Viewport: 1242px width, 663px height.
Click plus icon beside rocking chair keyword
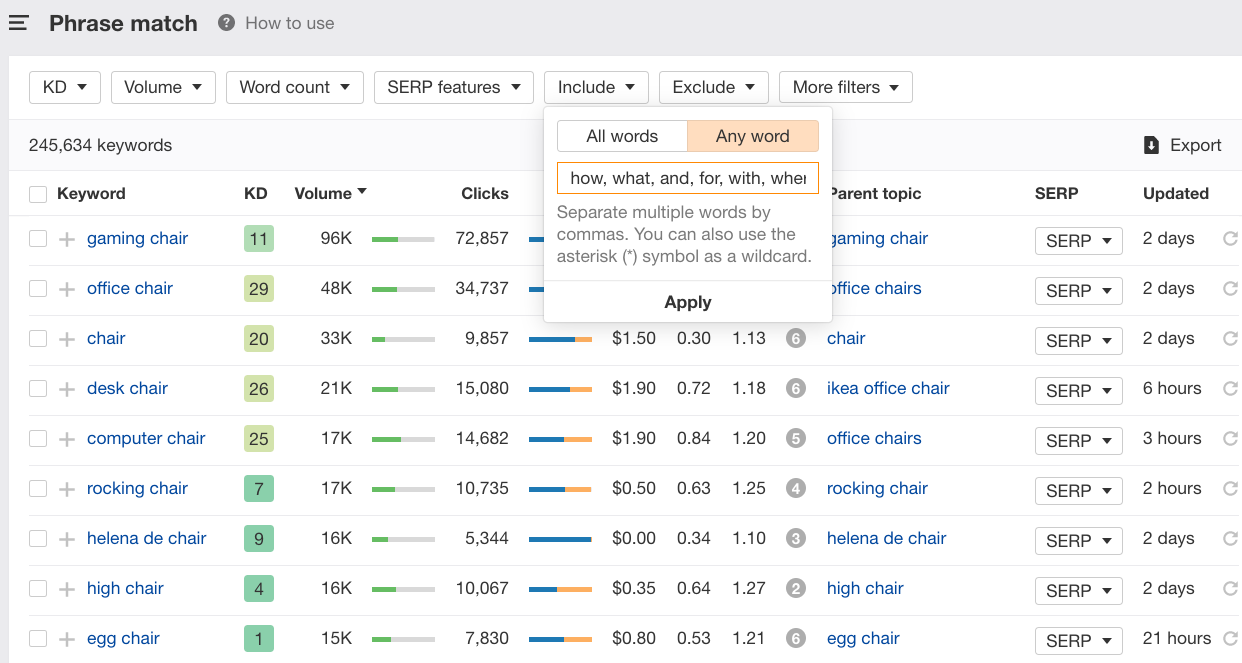coord(67,489)
